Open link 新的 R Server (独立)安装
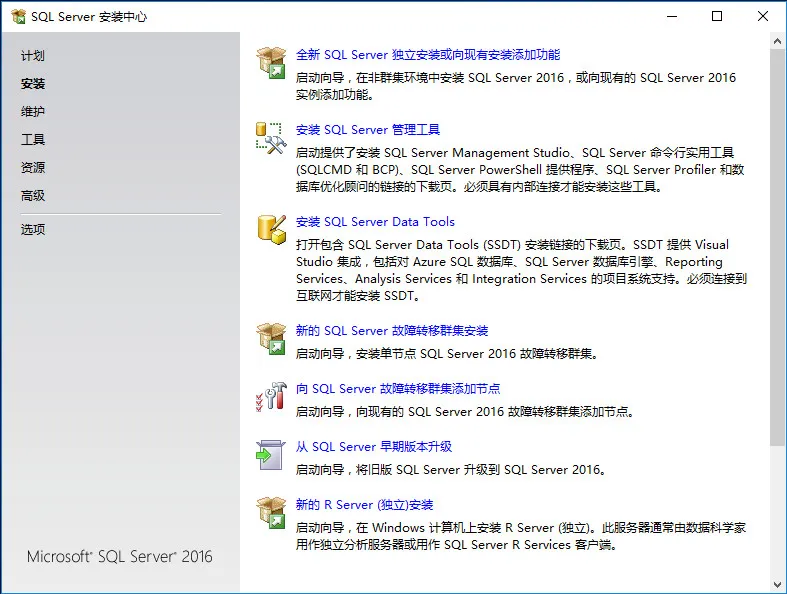Image resolution: width=787 pixels, height=594 pixels. [364, 505]
